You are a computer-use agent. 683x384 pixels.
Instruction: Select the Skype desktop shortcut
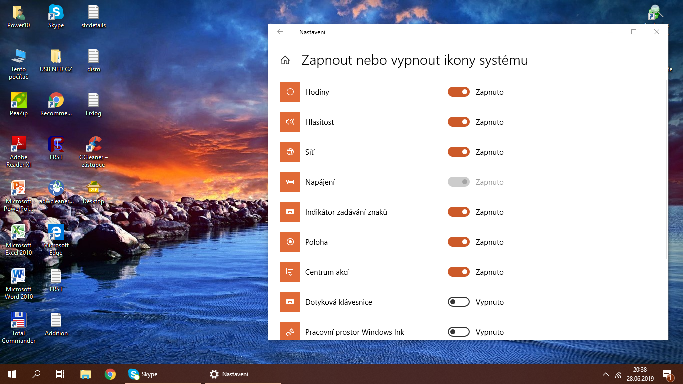pyautogui.click(x=56, y=17)
